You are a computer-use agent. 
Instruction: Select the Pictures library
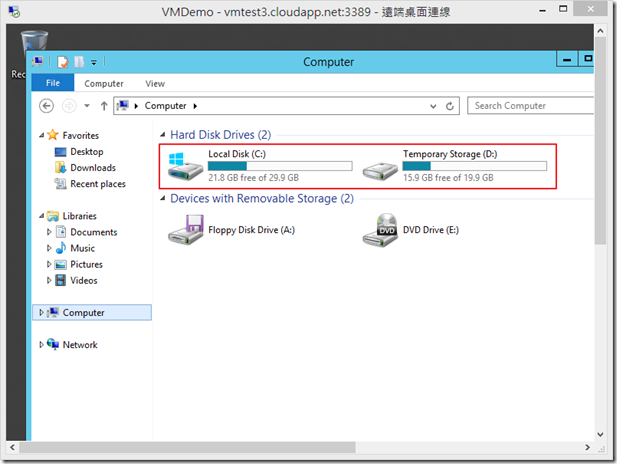87,264
